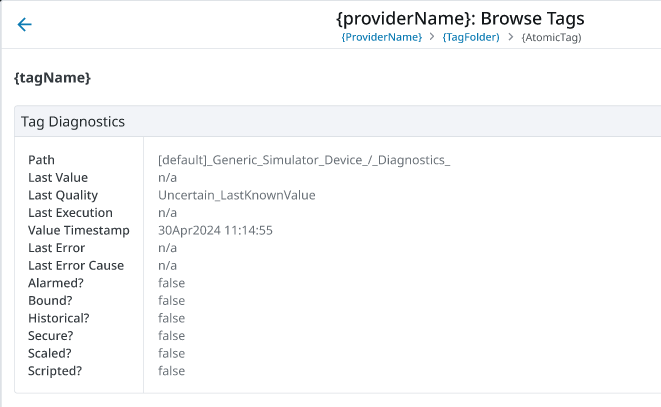Screen dimensions: 661x407
Task: Select the Last Execution label
Action: coord(70,213)
